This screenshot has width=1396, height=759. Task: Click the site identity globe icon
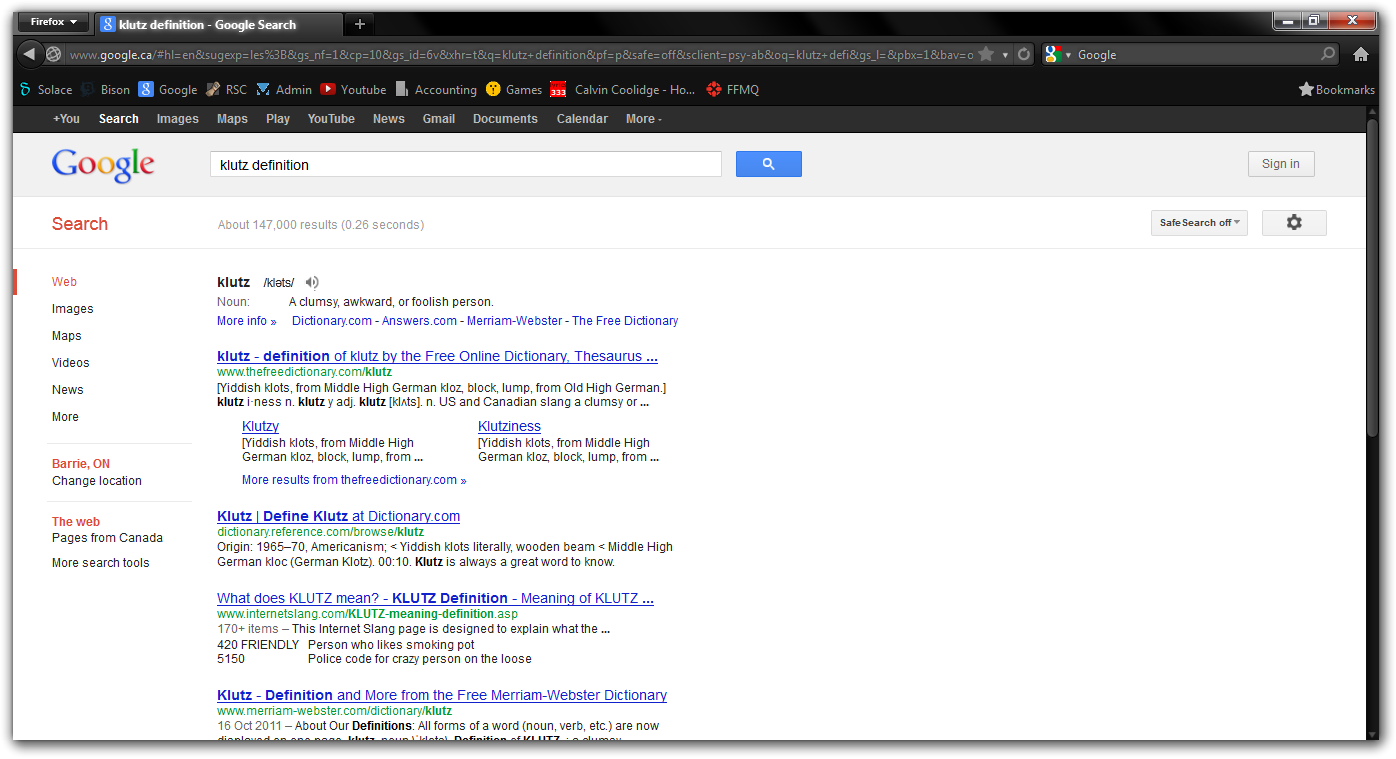coord(54,55)
